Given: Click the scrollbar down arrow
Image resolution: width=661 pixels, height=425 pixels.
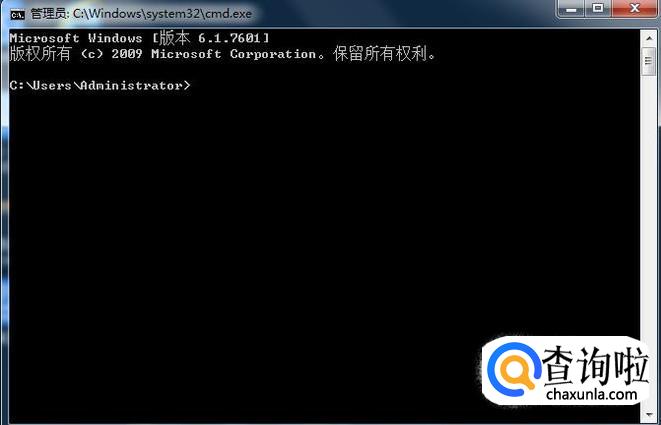Looking at the screenshot, I should [x=648, y=415].
